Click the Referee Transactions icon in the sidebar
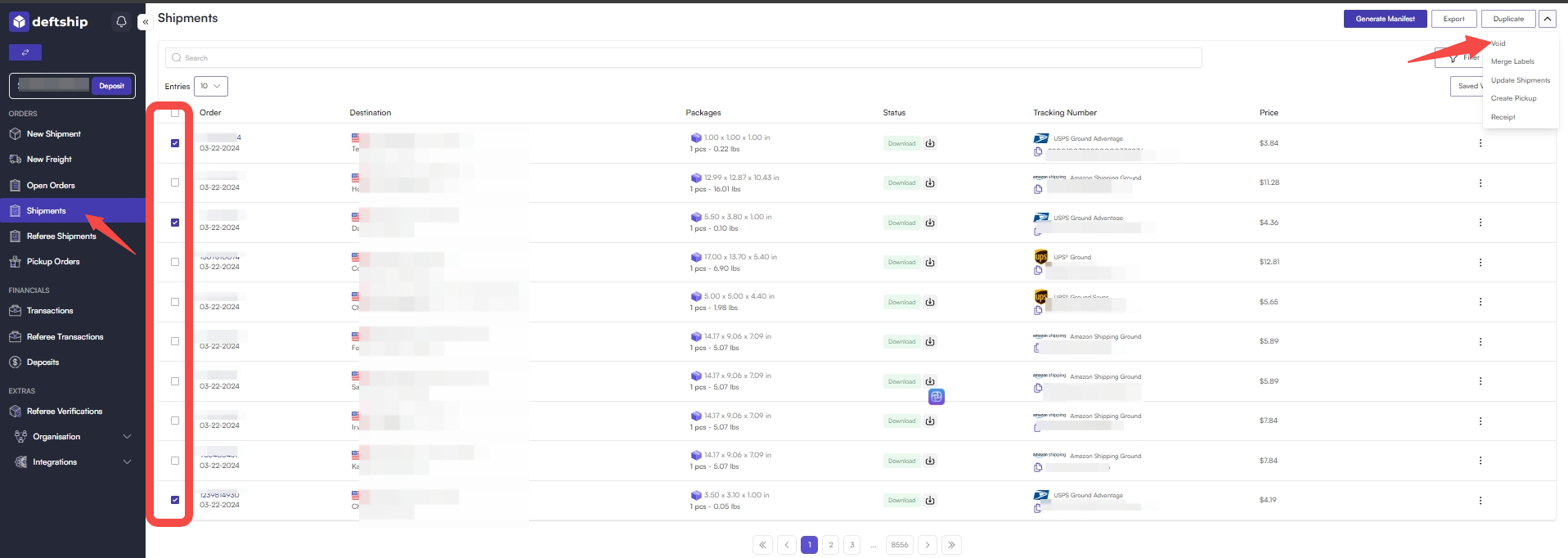 [15, 337]
